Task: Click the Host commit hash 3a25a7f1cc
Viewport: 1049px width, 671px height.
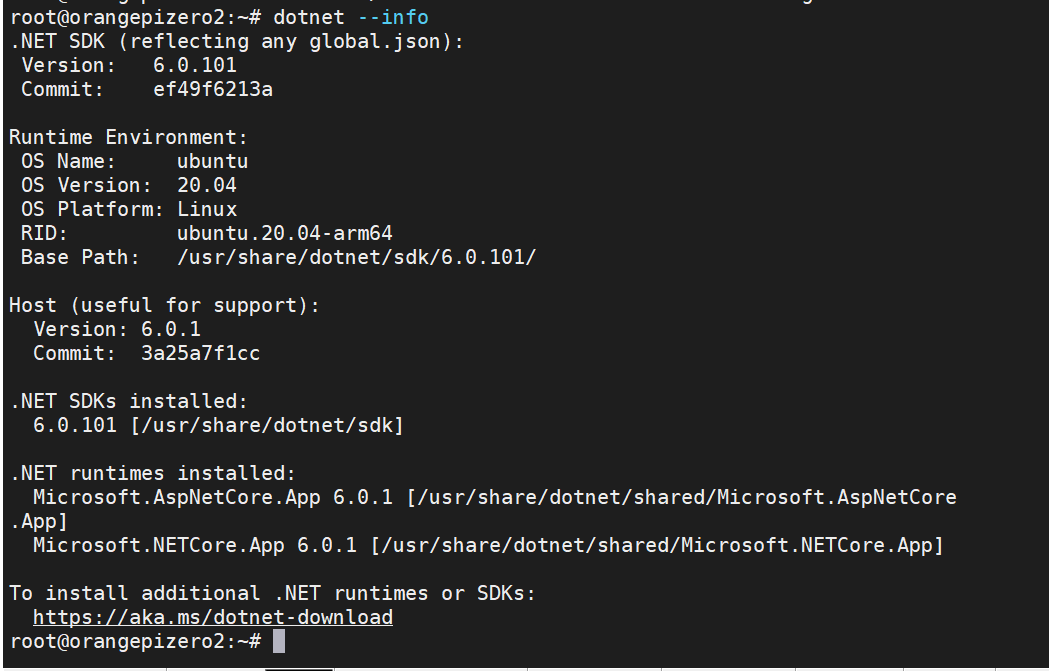Action: pos(201,353)
